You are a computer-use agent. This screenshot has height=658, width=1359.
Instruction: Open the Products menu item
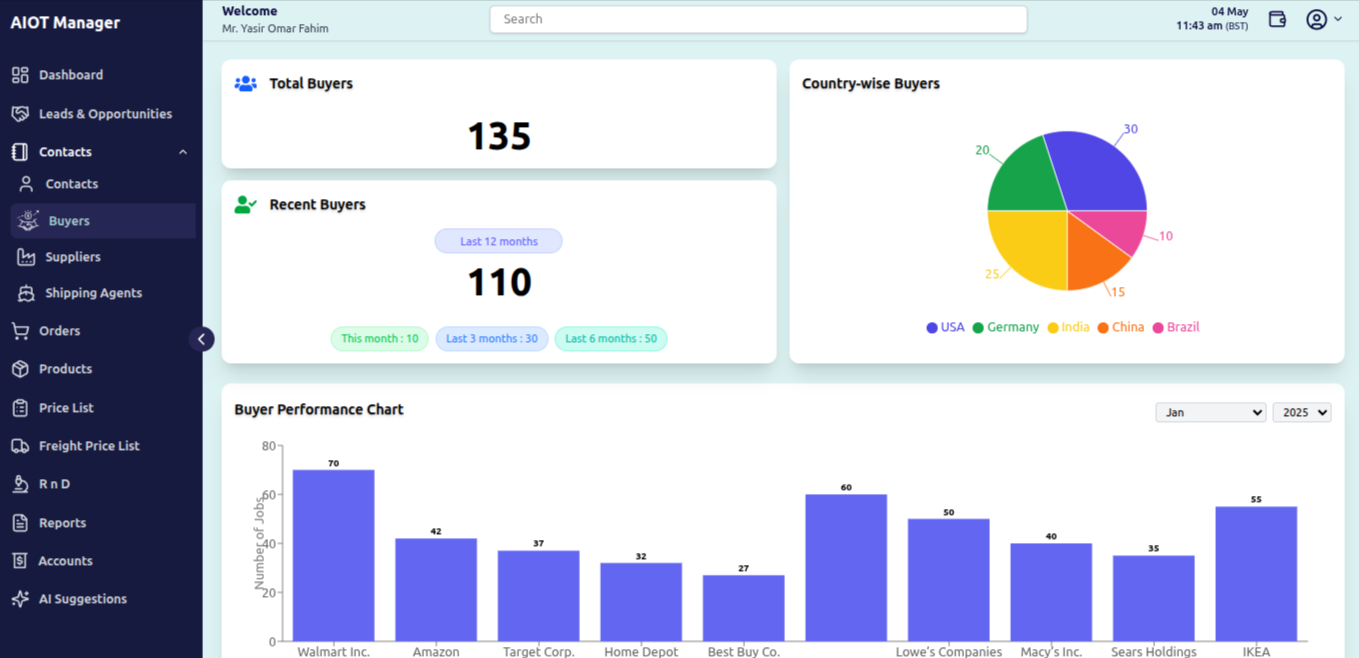click(x=65, y=369)
